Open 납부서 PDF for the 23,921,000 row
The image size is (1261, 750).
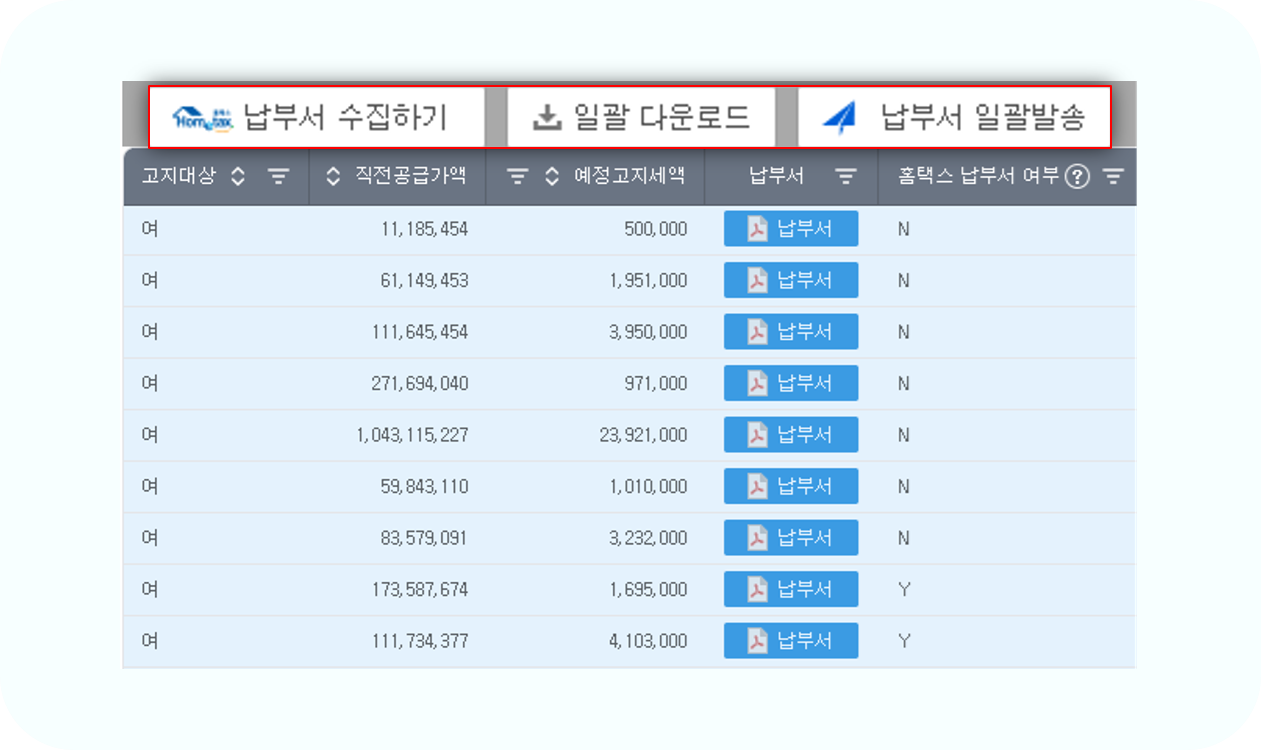point(790,435)
